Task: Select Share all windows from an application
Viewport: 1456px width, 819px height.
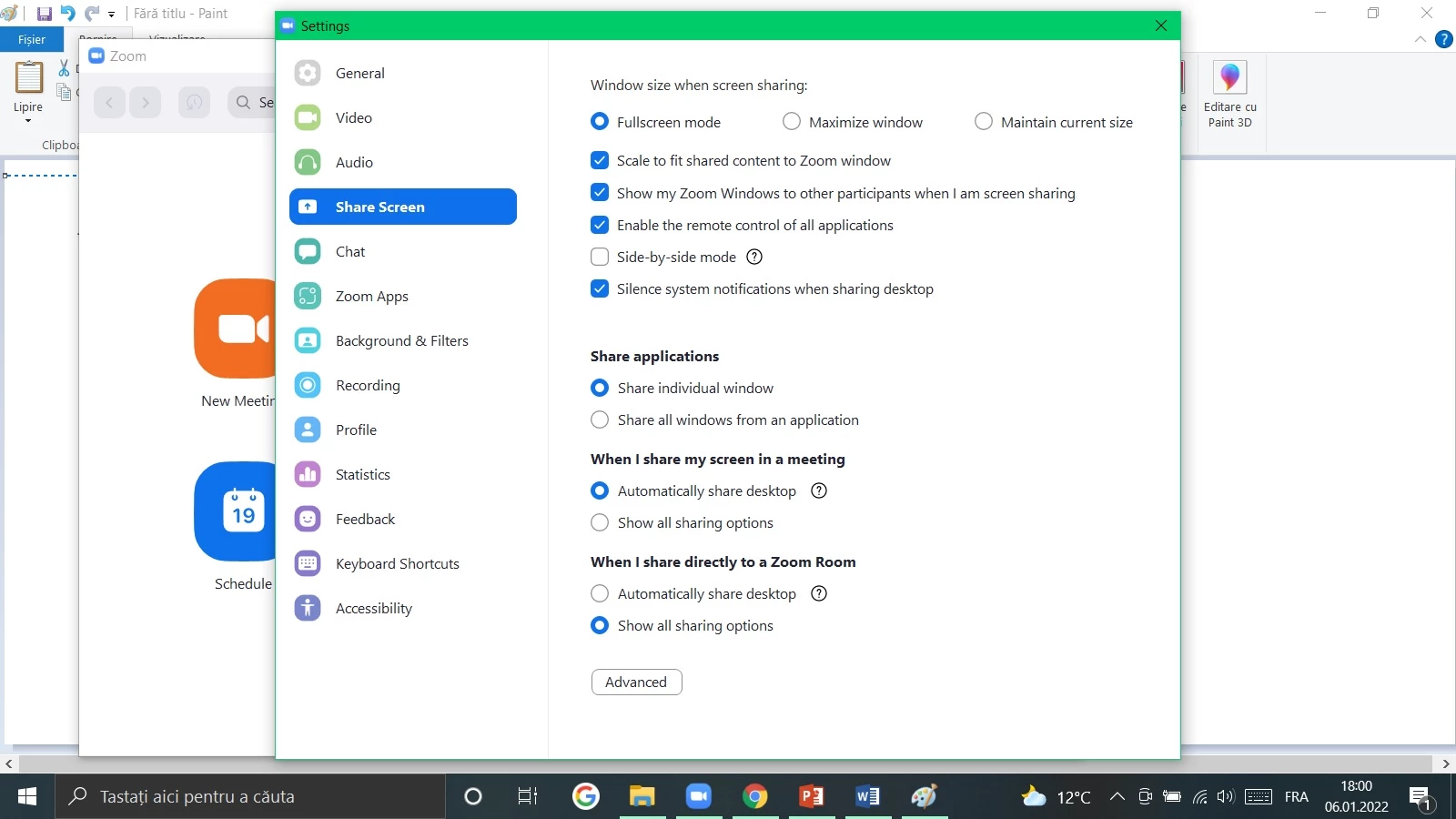Action: point(600,420)
